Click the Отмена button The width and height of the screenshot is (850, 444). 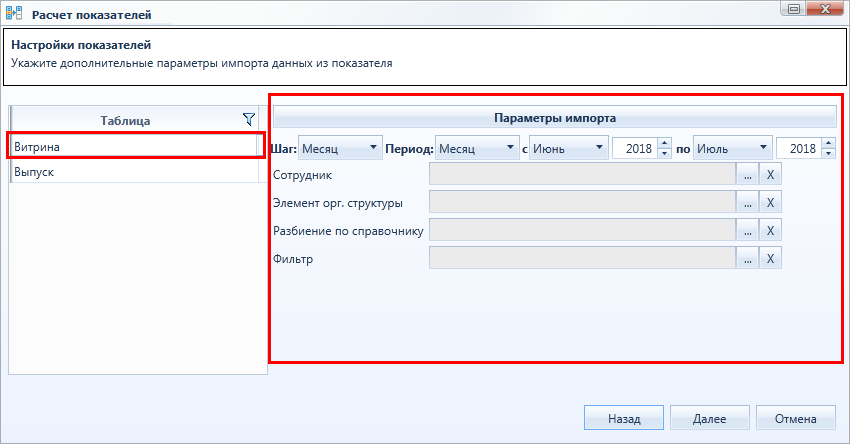click(796, 418)
